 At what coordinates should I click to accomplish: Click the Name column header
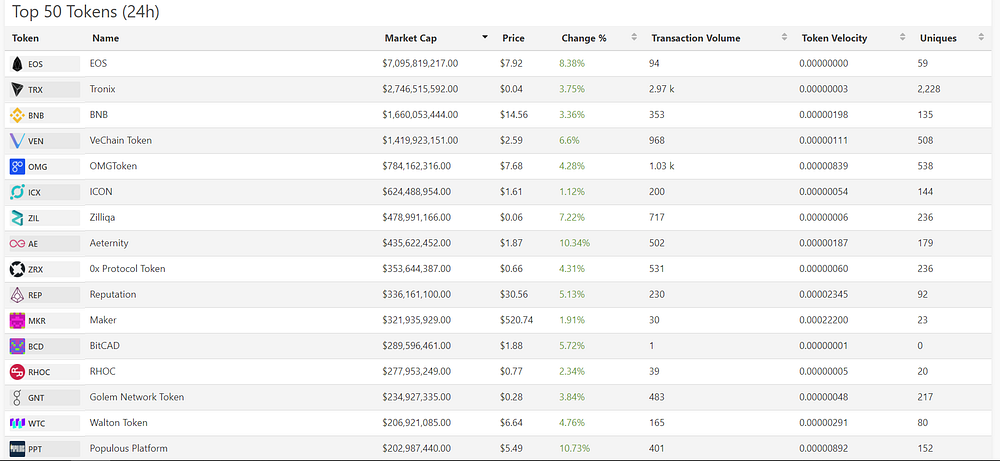tap(105, 38)
